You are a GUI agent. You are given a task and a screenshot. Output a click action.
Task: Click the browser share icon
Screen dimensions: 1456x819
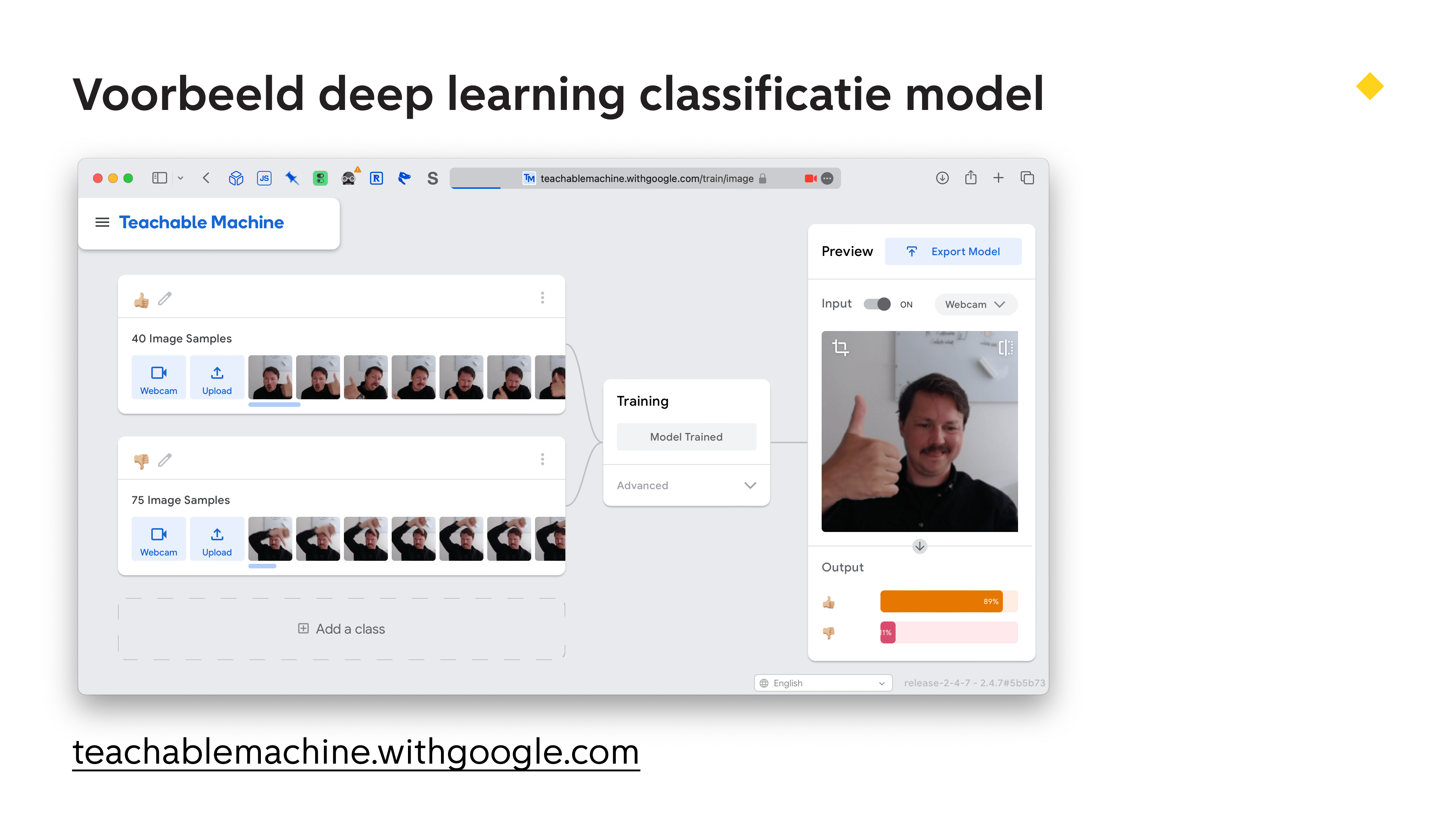click(x=971, y=178)
